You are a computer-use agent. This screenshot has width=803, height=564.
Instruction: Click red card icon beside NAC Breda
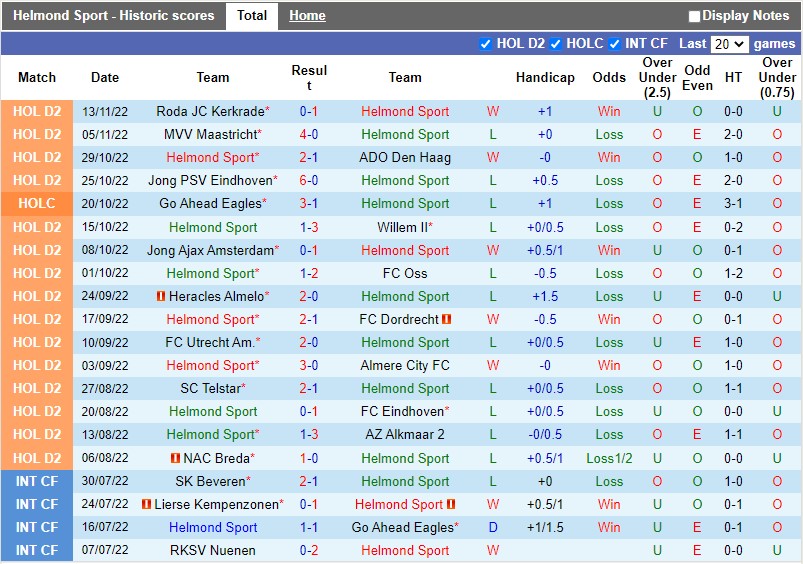(x=175, y=458)
